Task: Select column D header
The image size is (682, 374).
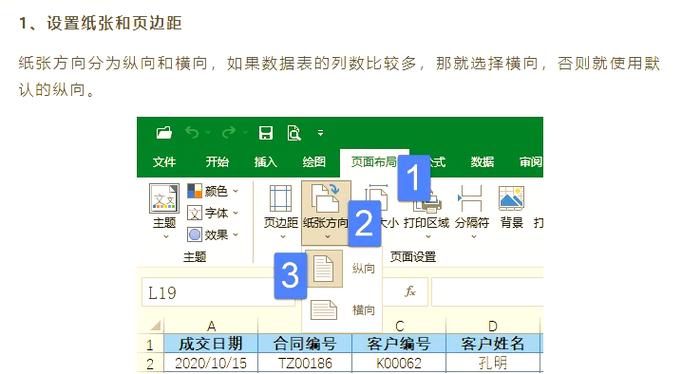Action: [493, 326]
